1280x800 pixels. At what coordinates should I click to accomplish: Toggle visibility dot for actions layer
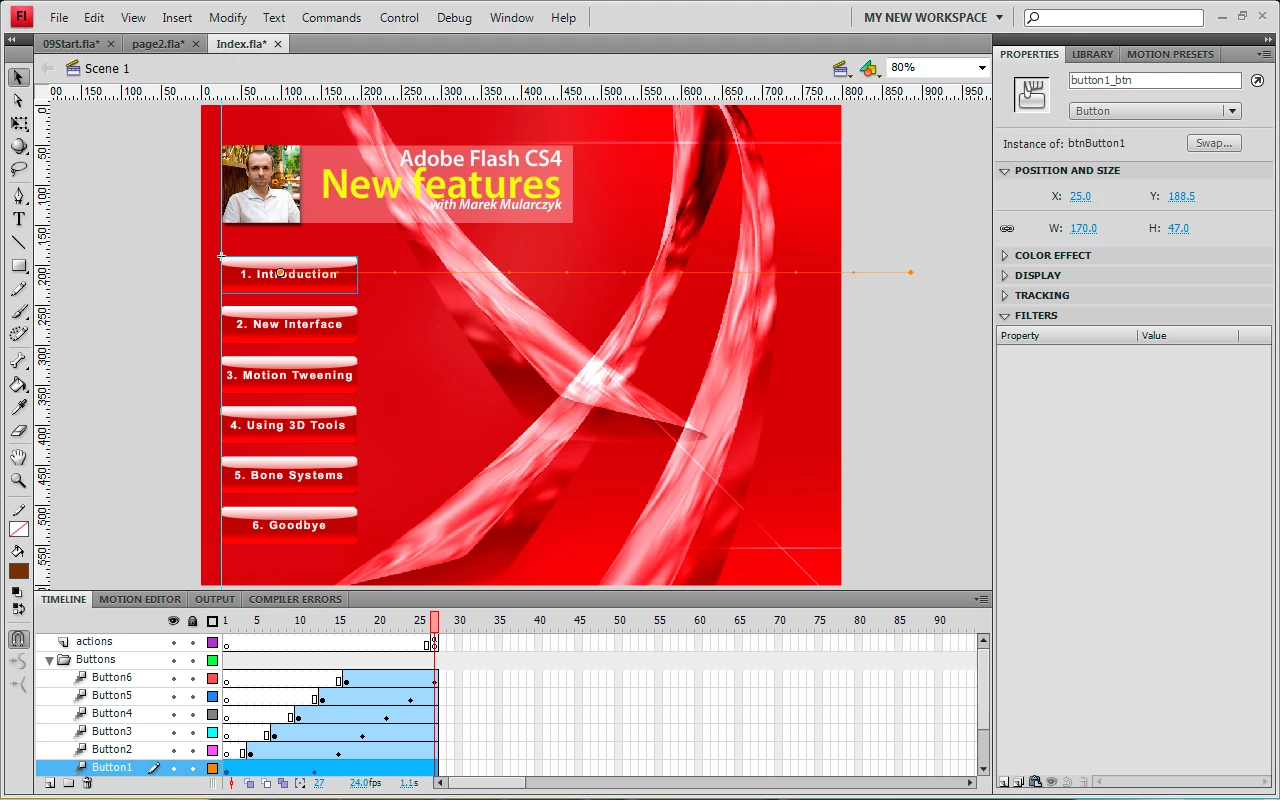coord(174,642)
